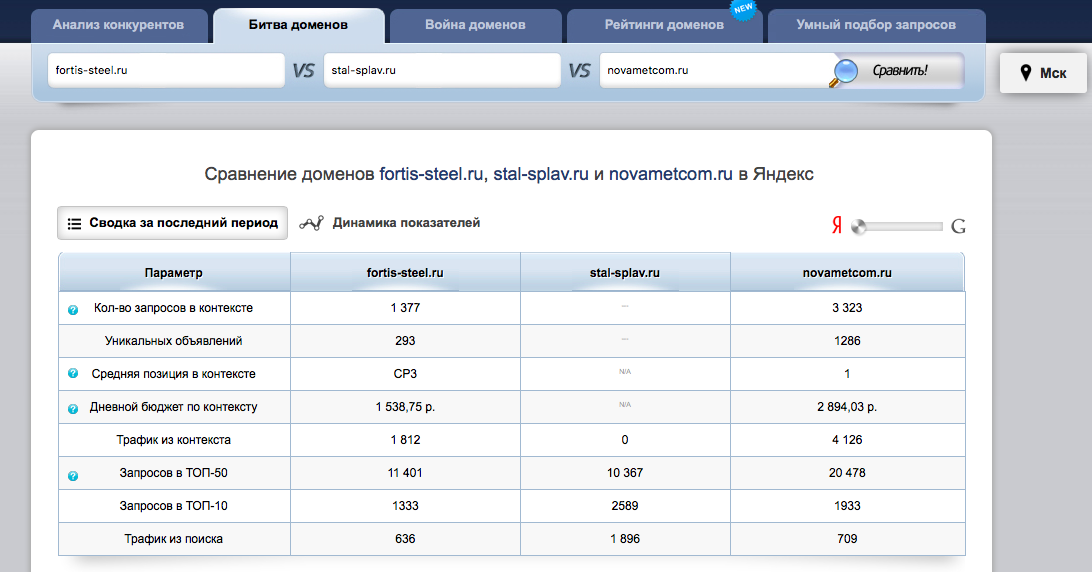The width and height of the screenshot is (1092, 572).
Task: Click the list icon in Сводка за последний период
Action: click(x=74, y=224)
